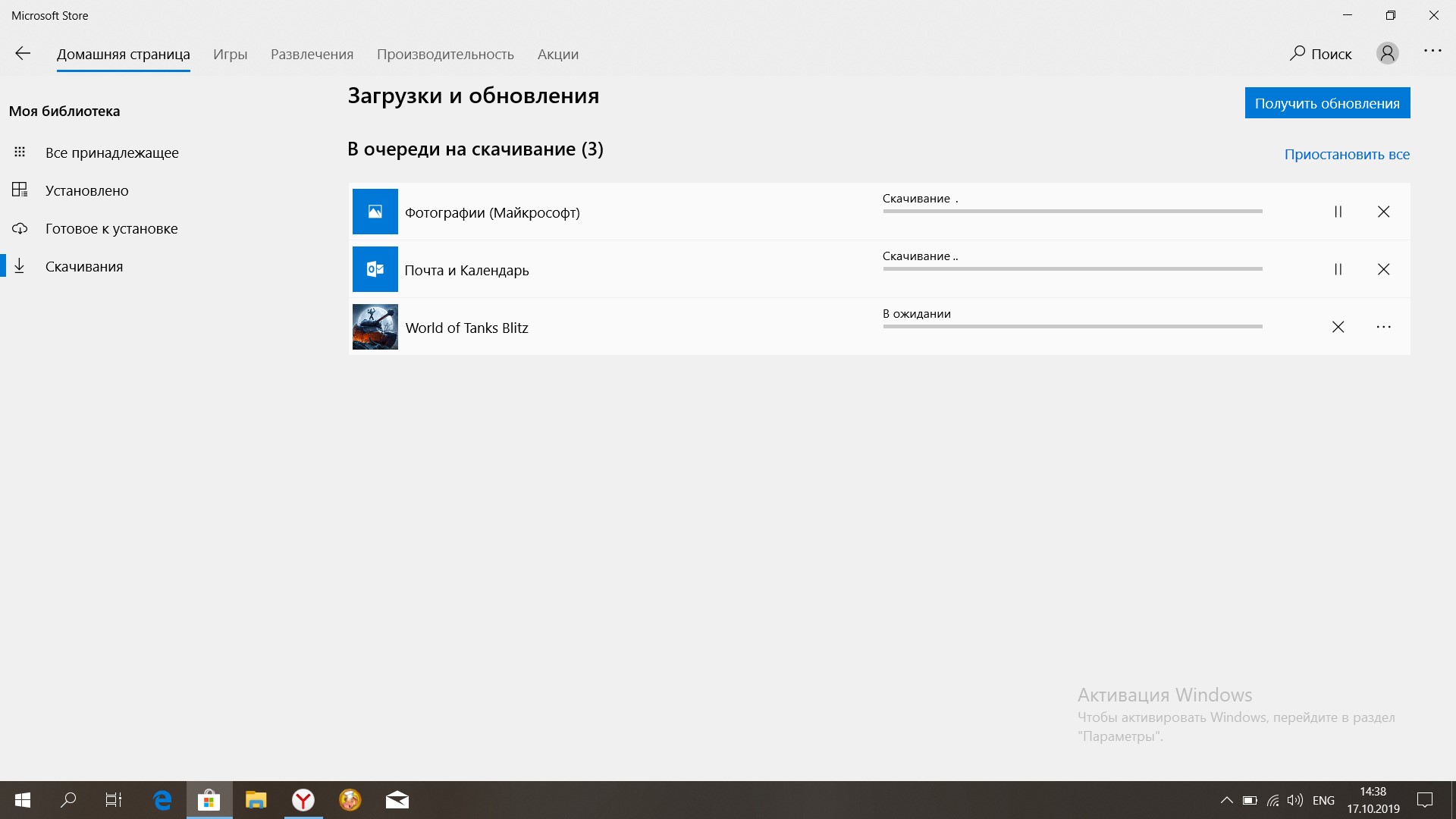Open Почта и Календарь entry name
The image size is (1456, 819).
click(x=467, y=270)
